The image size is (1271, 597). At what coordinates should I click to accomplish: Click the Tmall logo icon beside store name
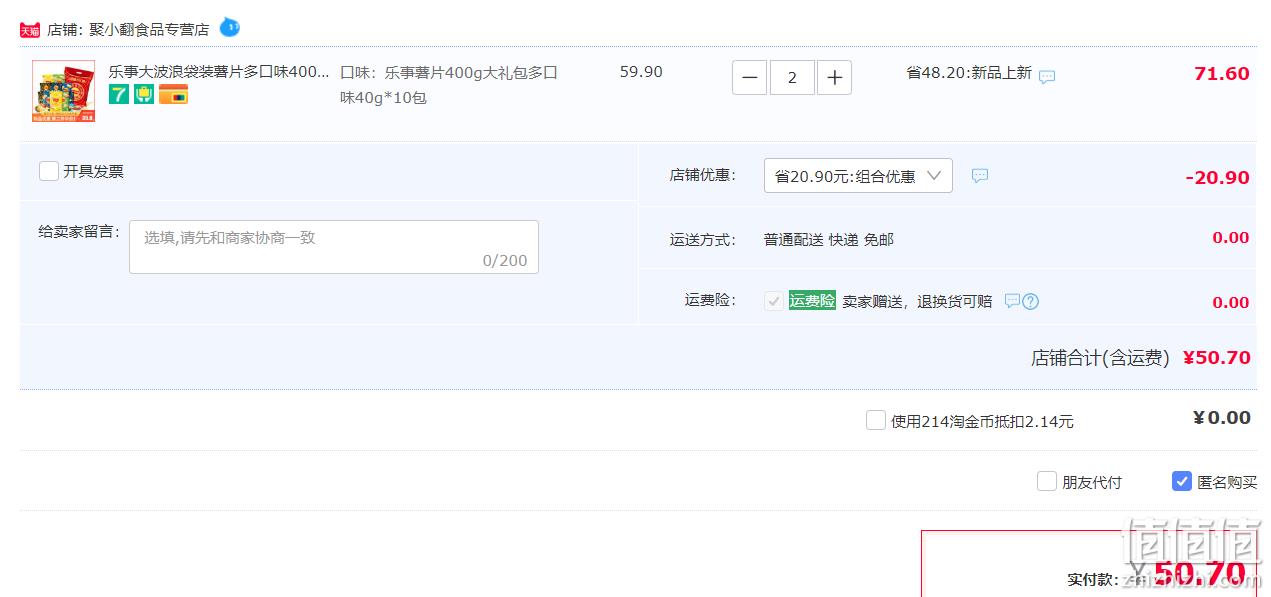tap(30, 30)
